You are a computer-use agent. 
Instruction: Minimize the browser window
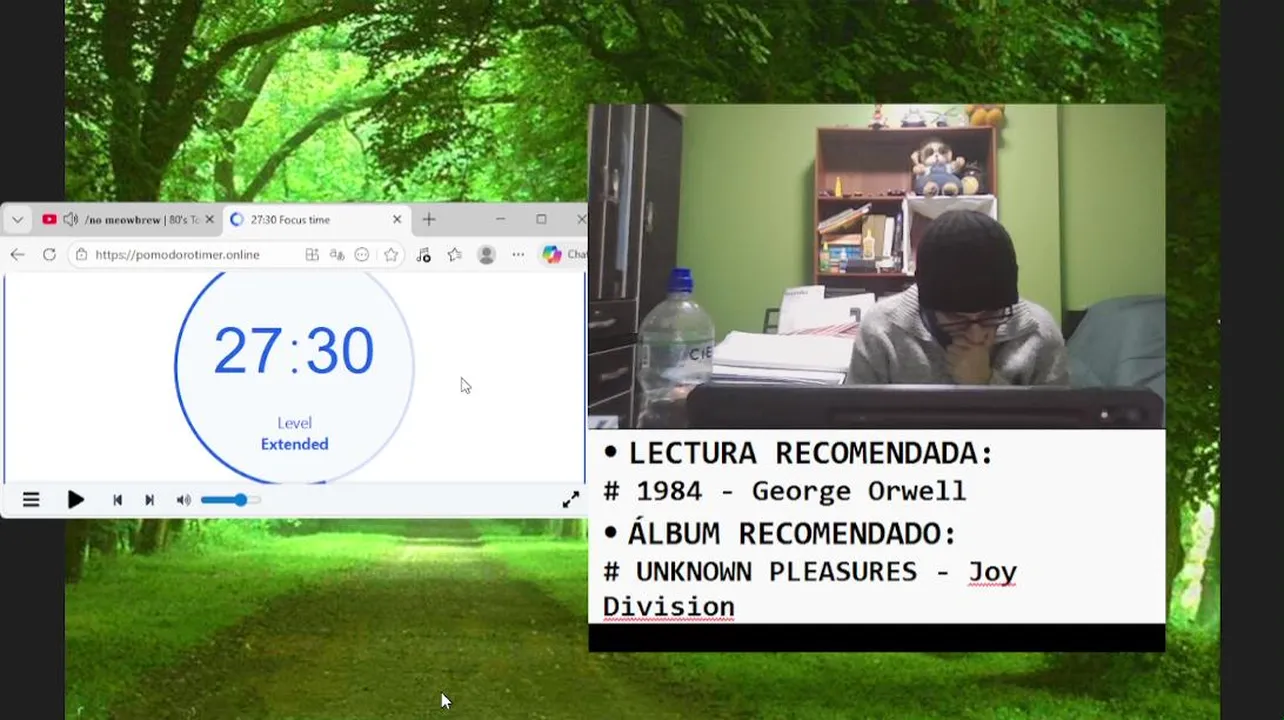500,219
